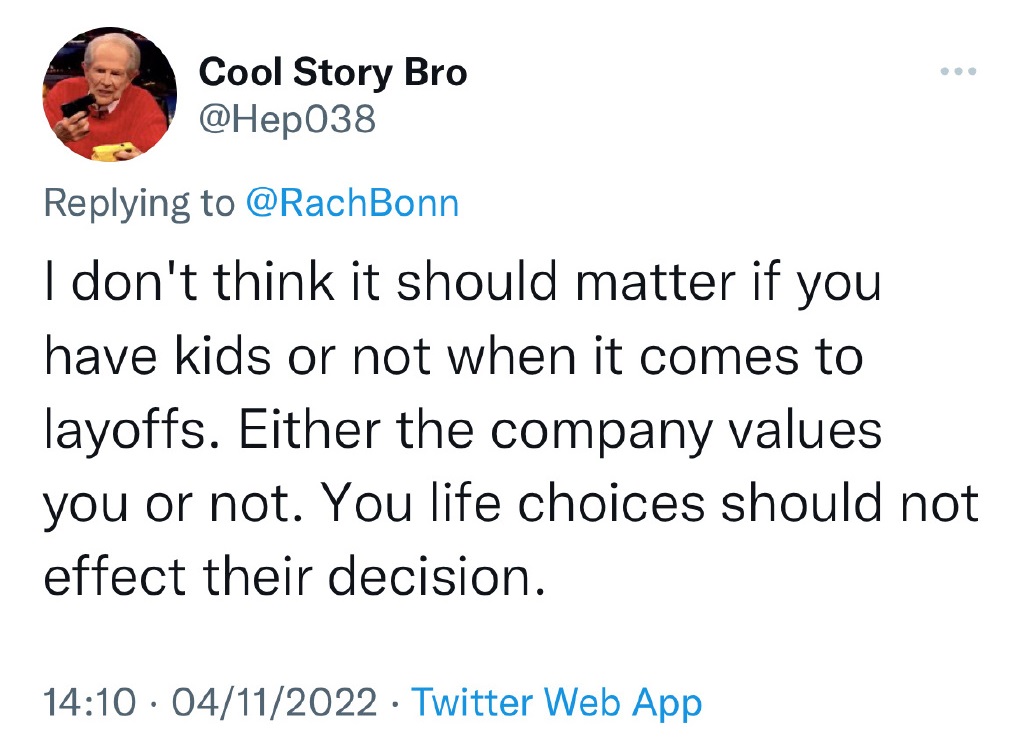This screenshot has height=744, width=1024.
Task: Click the Cool Story Bro profile avatar
Action: click(110, 96)
